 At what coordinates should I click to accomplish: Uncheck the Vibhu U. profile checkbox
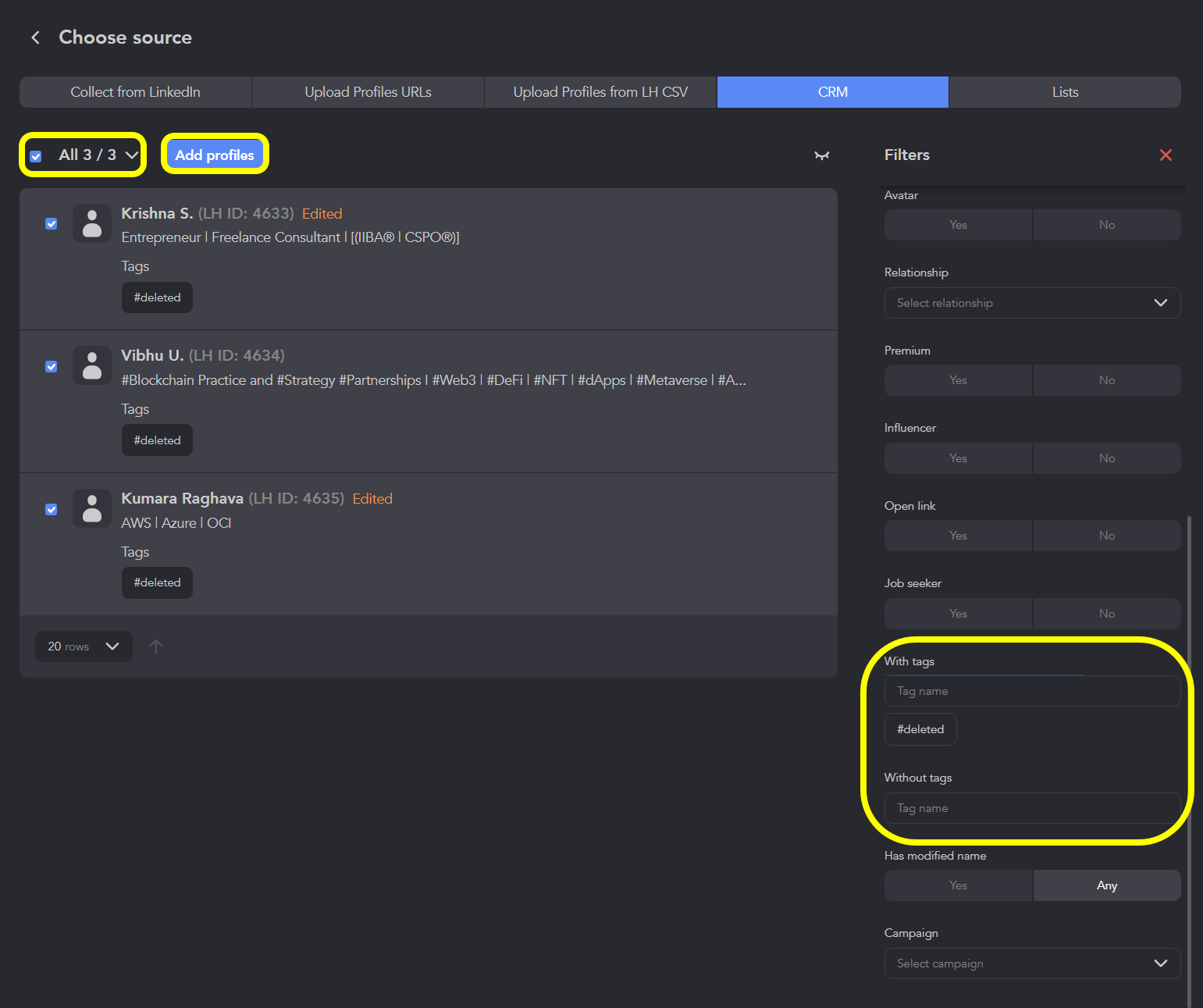52,367
